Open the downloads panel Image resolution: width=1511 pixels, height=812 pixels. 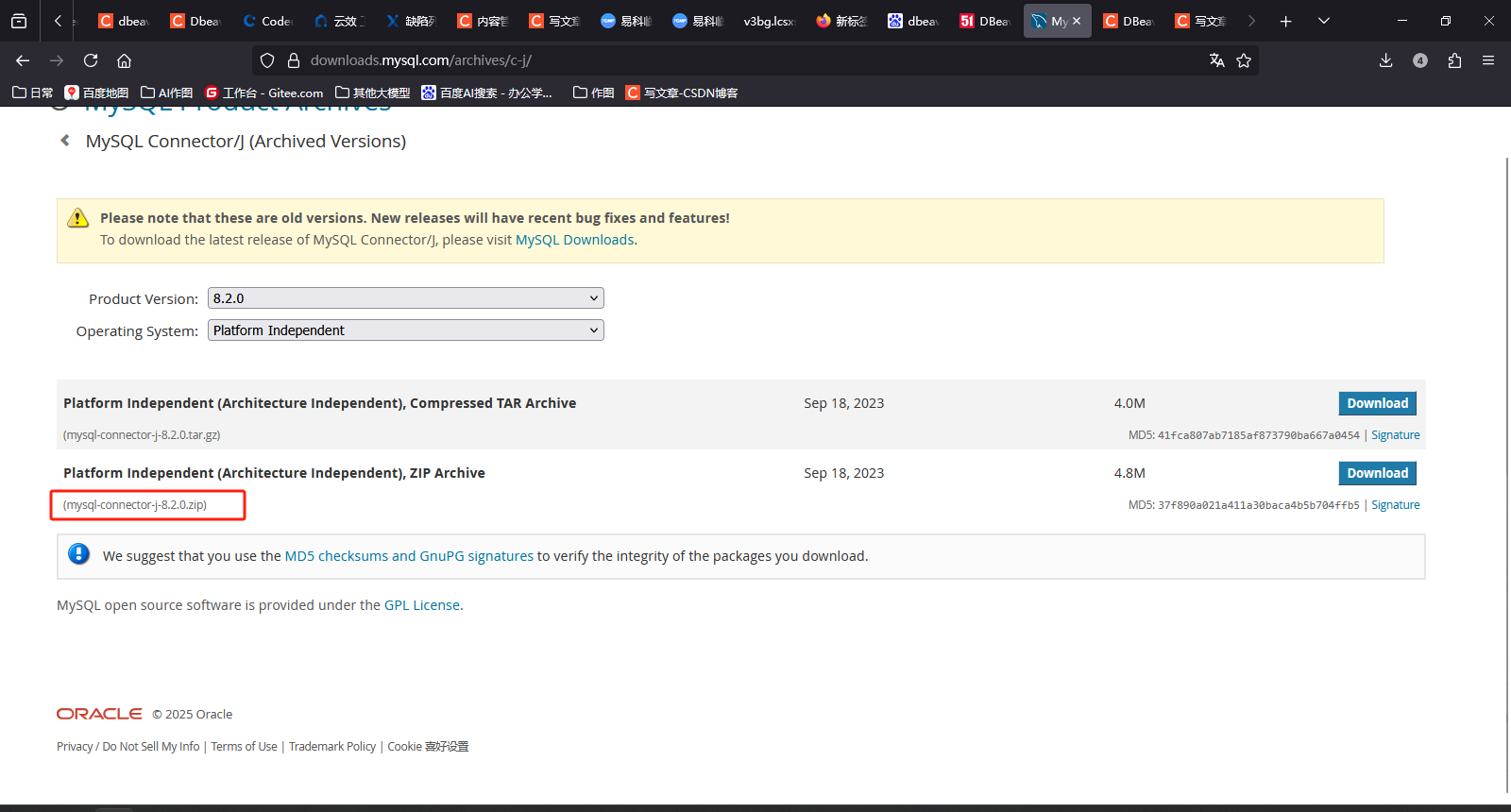coord(1385,60)
